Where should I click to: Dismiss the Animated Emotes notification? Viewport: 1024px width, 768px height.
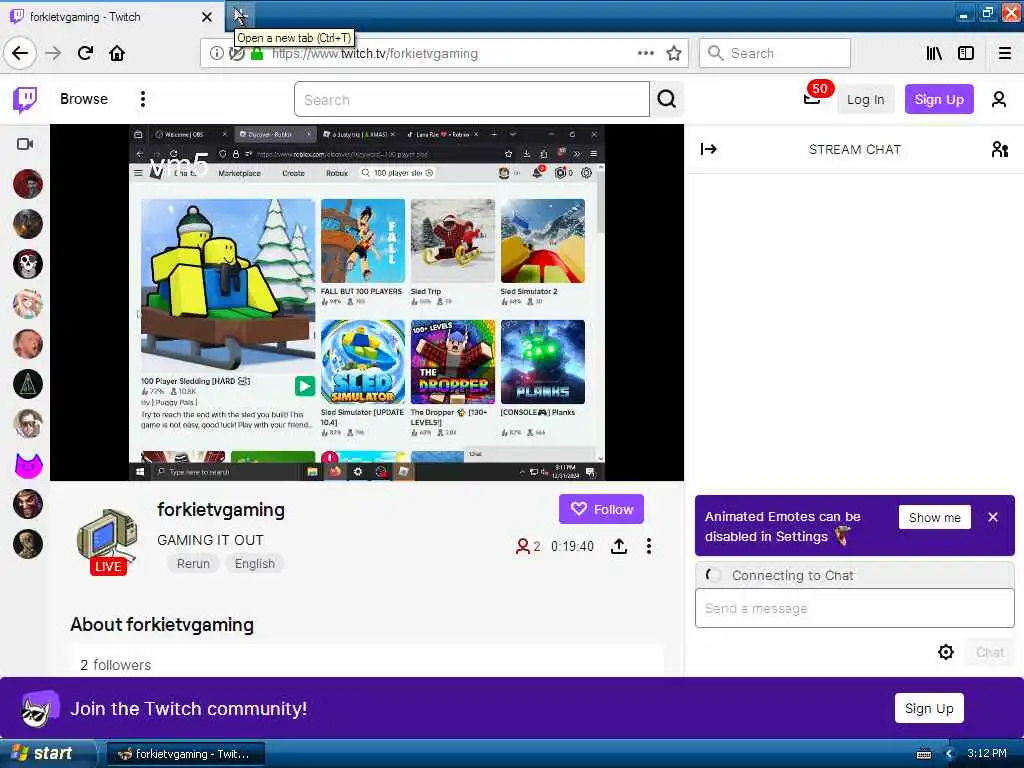pos(993,517)
